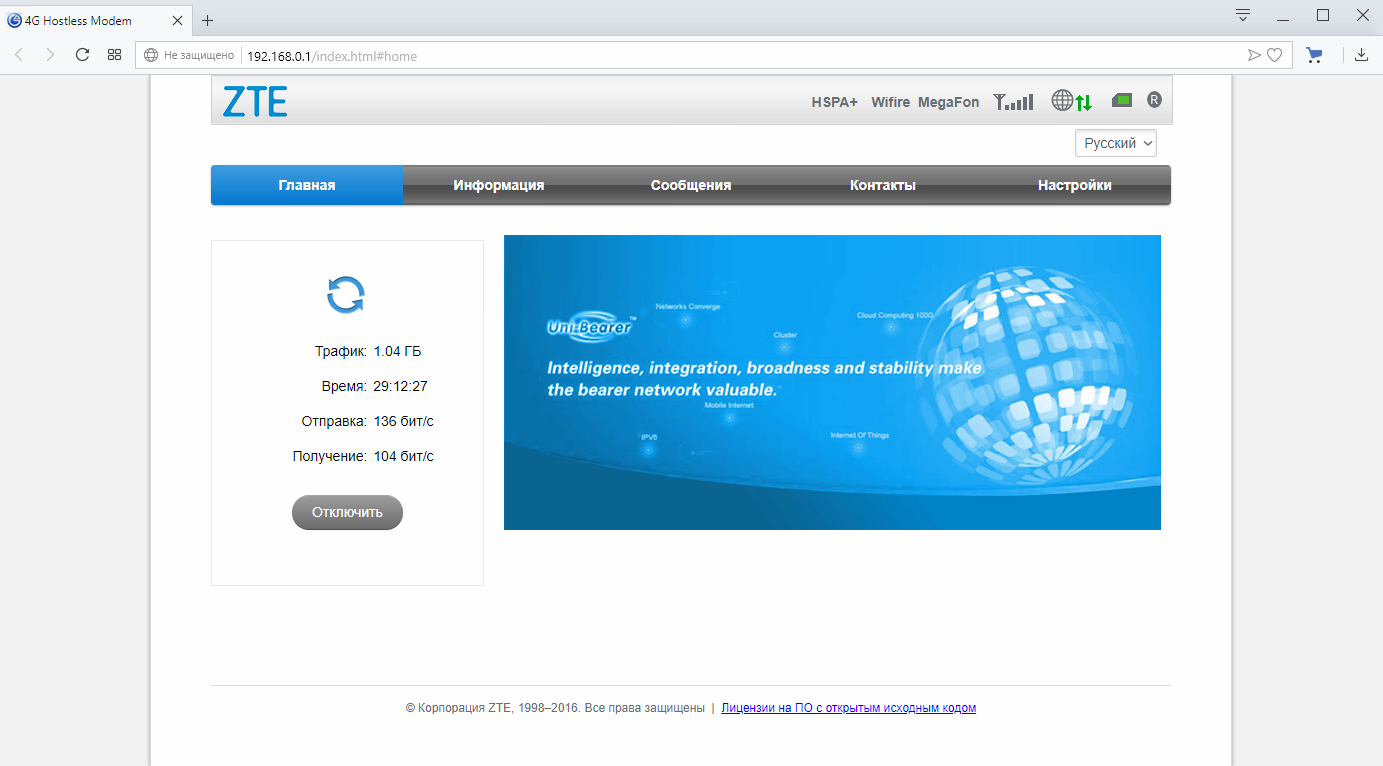This screenshot has width=1383, height=766.
Task: Click the signal strength bars icon
Action: click(x=1013, y=101)
